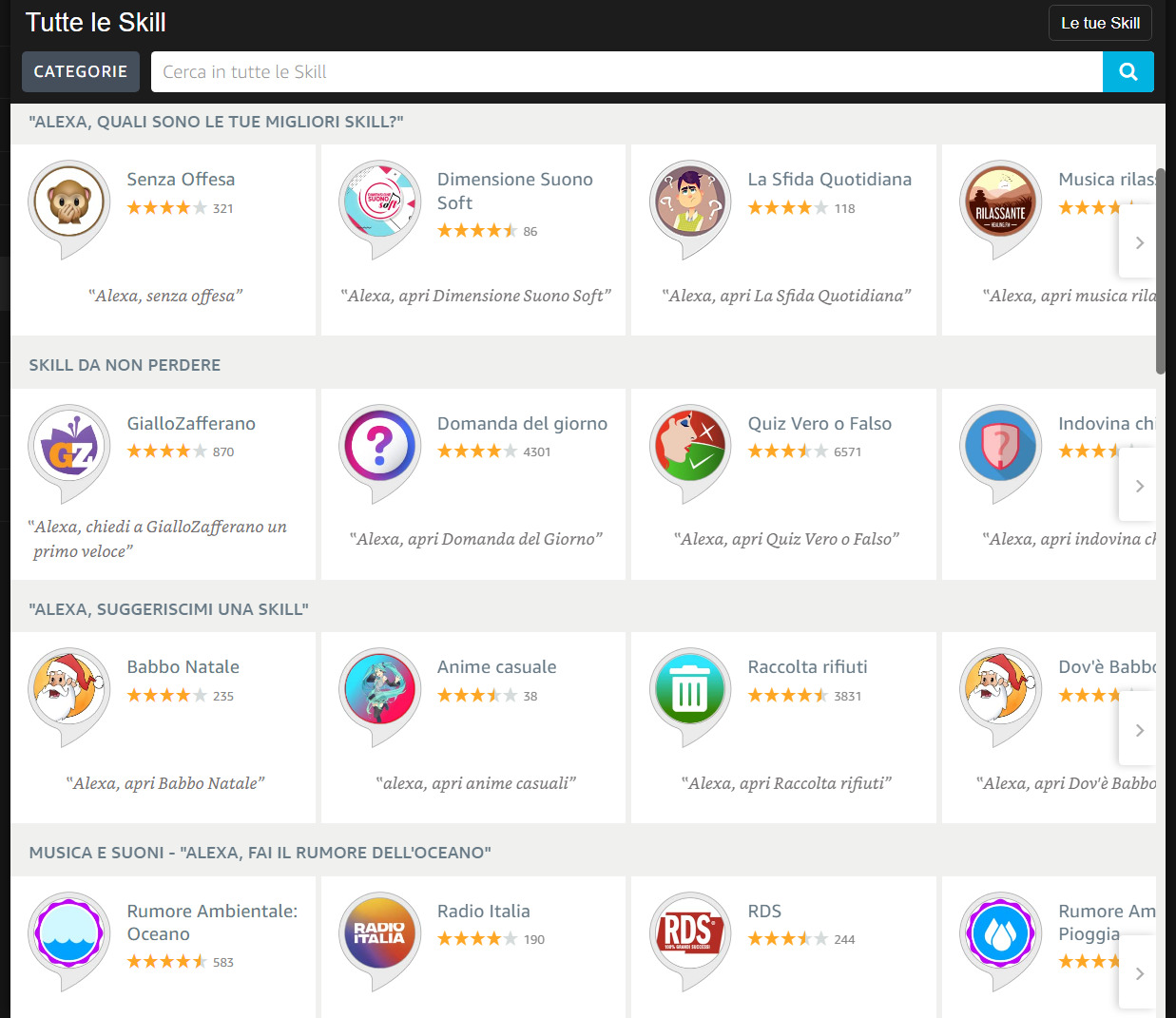This screenshot has width=1176, height=1018.
Task: Open the Babbo Natale title link
Action: [183, 666]
